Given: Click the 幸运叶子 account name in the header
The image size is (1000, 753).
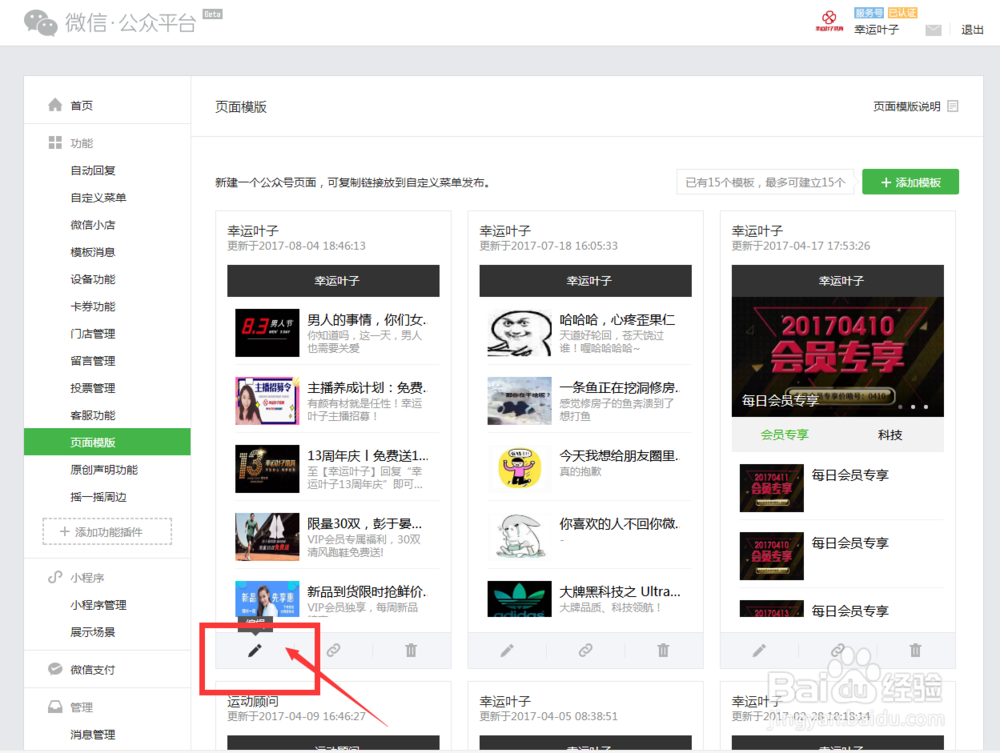Looking at the screenshot, I should click(877, 30).
